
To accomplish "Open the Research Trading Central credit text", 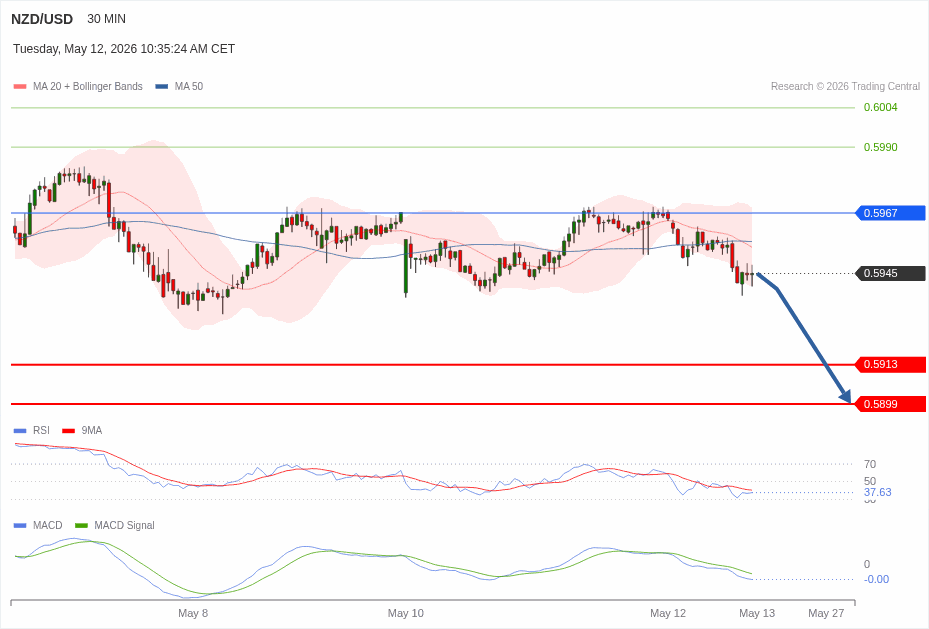I will (x=845, y=86).
